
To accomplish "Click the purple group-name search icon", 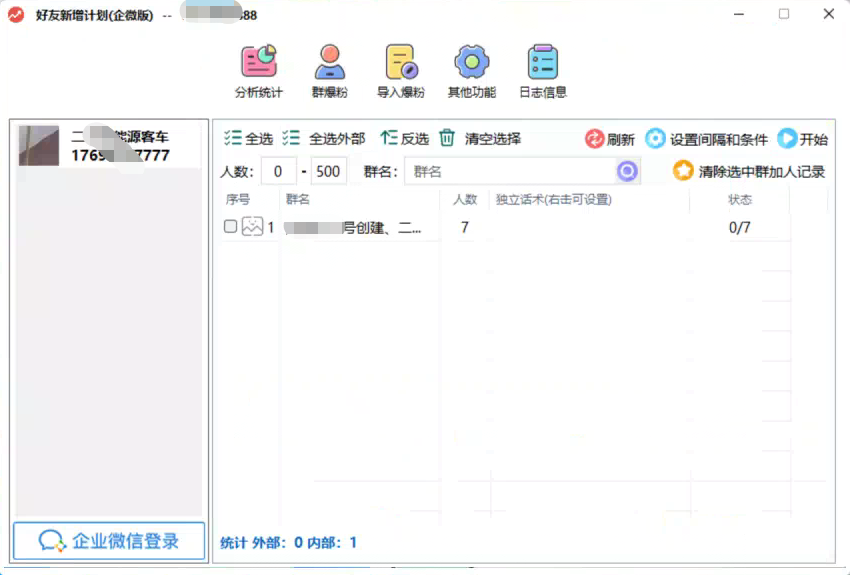I will 627,171.
